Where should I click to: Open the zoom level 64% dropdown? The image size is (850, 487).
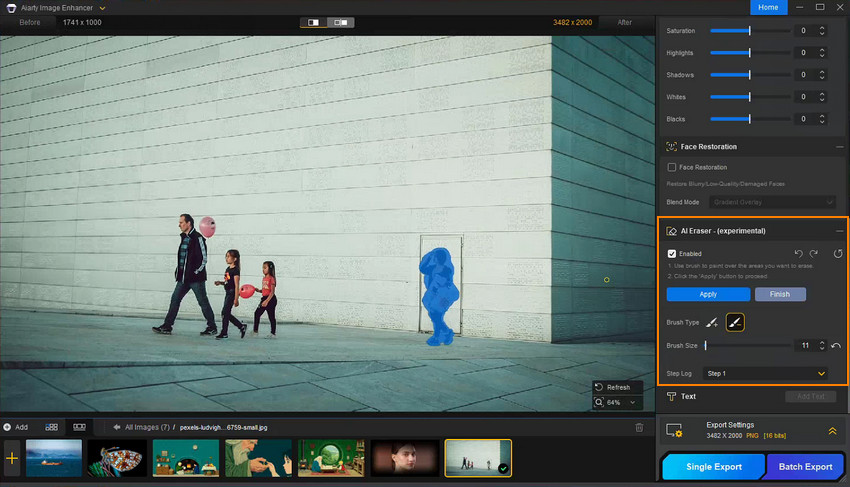click(x=620, y=402)
